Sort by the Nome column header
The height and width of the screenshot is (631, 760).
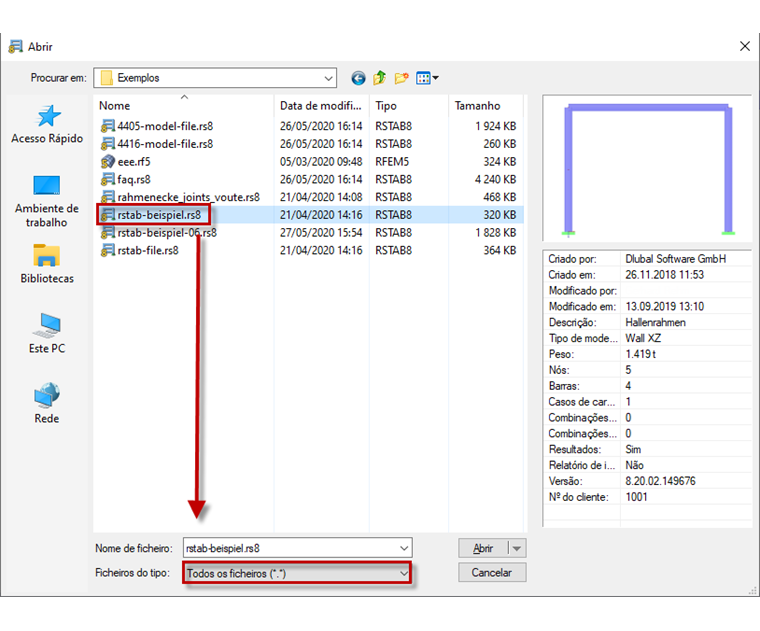point(184,106)
